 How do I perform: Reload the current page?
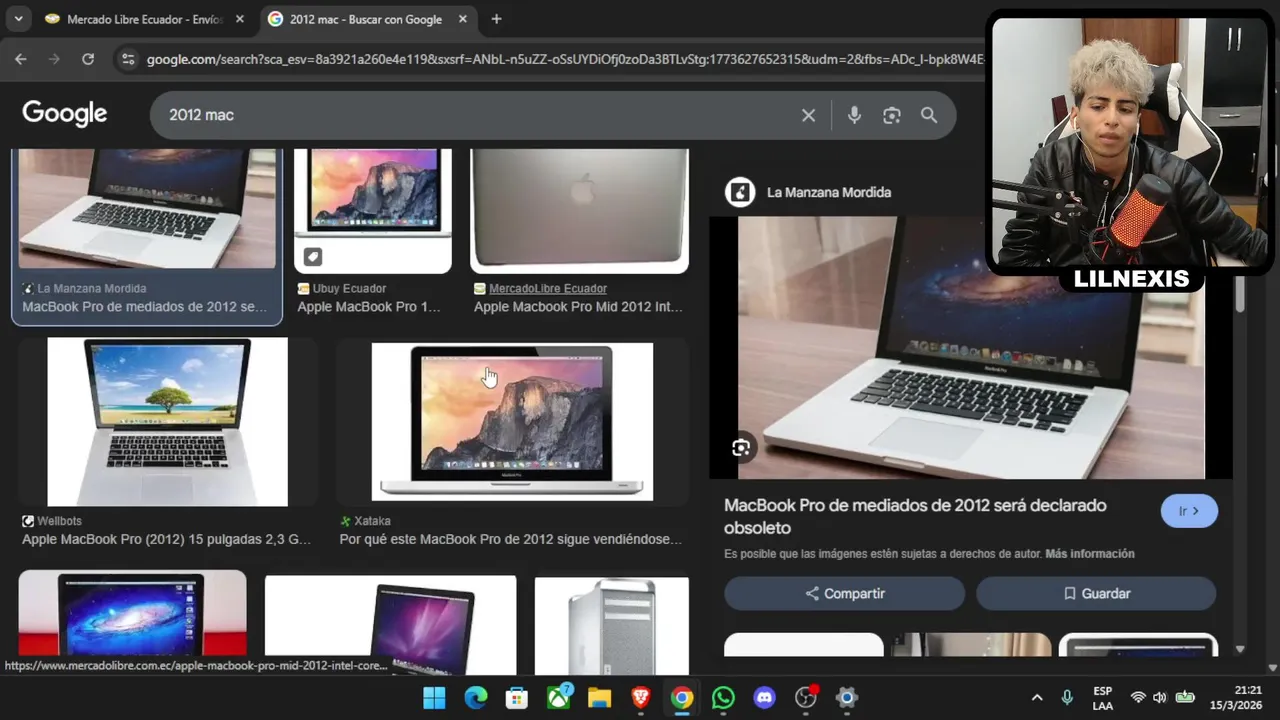(88, 59)
